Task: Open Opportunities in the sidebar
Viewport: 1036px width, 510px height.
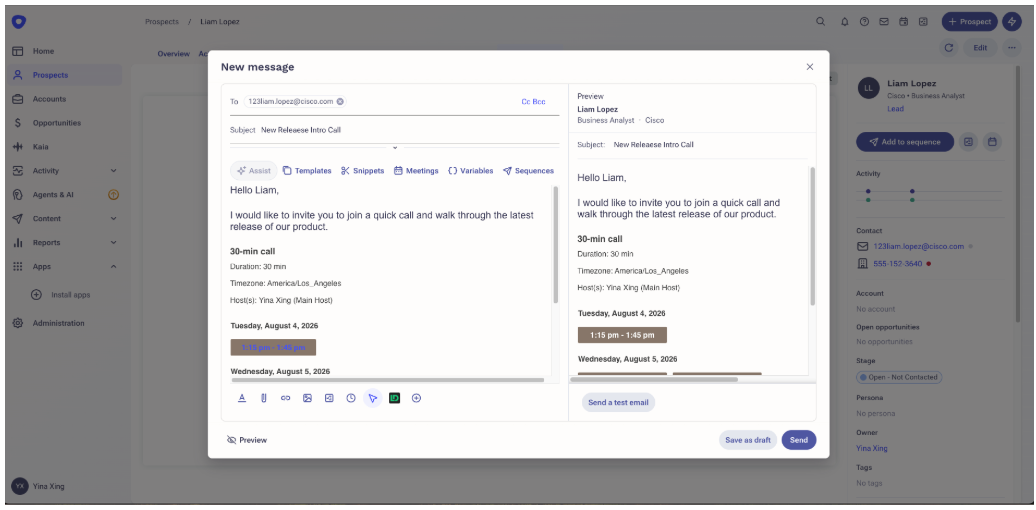Action: pos(65,123)
